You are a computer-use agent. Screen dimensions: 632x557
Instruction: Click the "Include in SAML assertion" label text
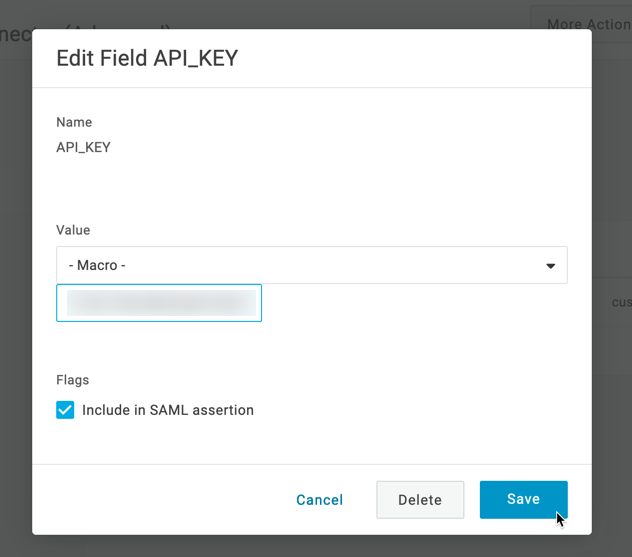(x=168, y=410)
